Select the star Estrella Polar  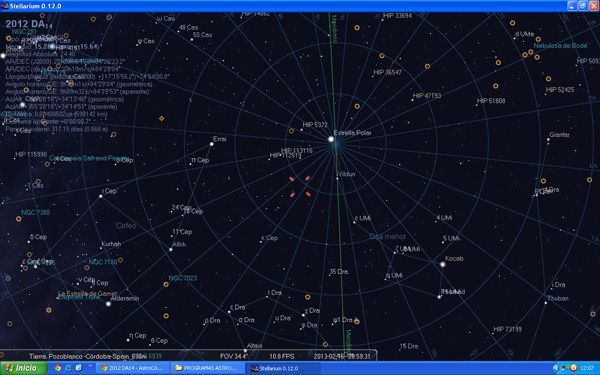click(x=331, y=139)
